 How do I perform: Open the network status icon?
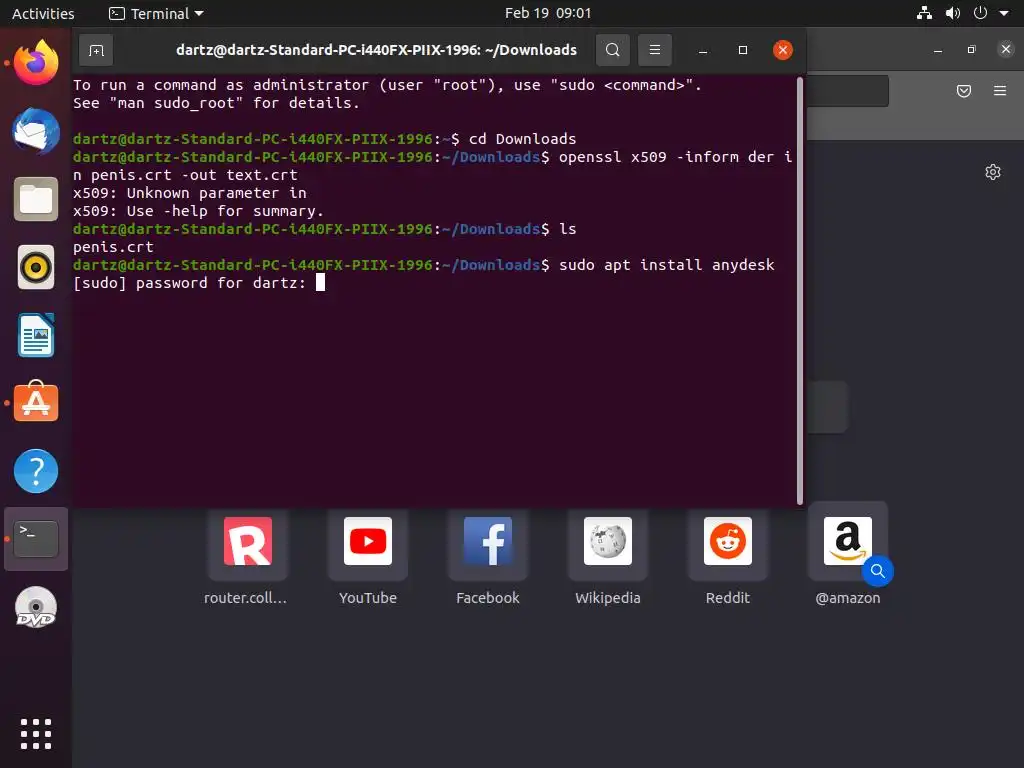(x=924, y=13)
